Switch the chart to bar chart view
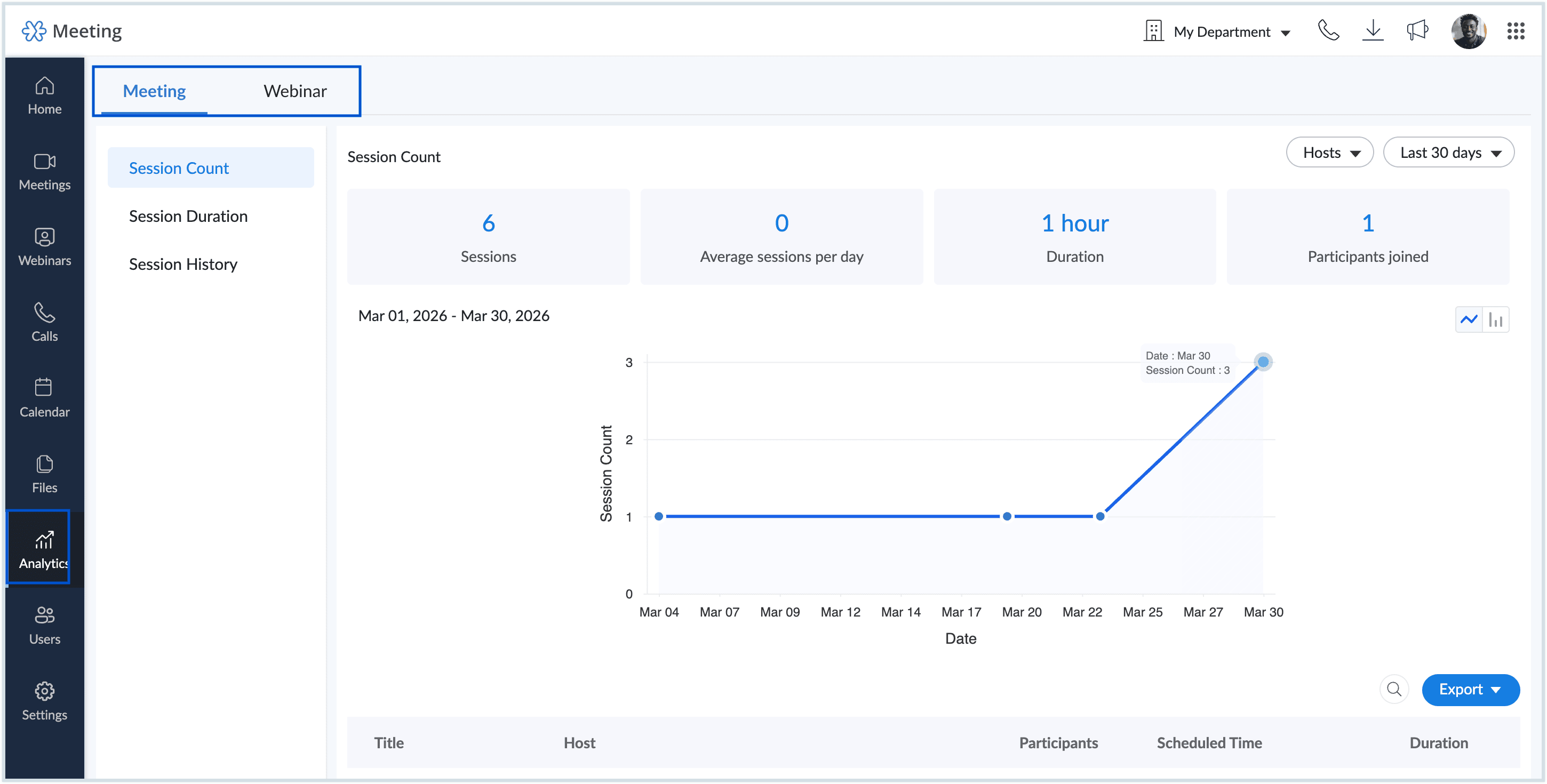Screen dimensions: 1547x784 1496,319
